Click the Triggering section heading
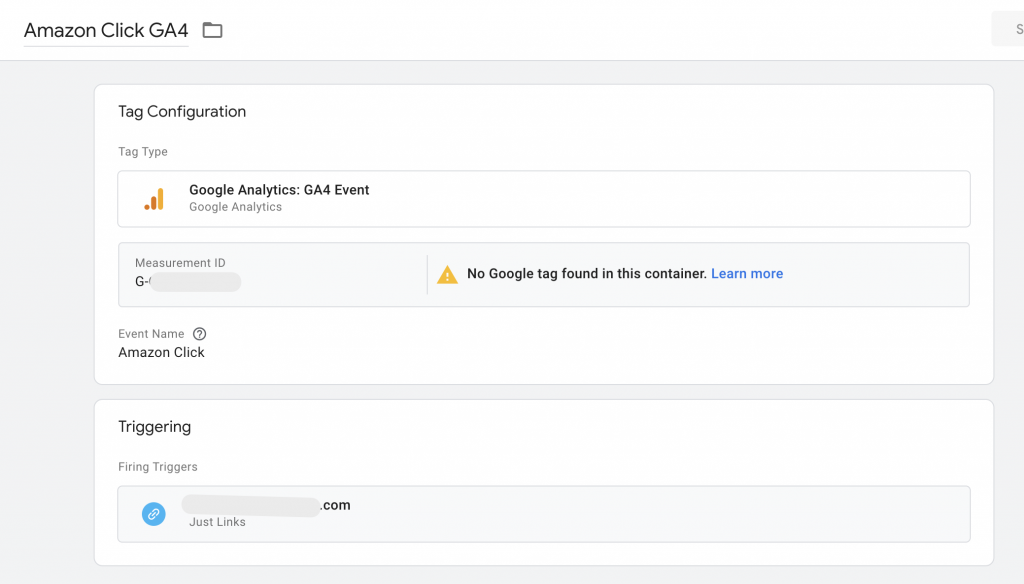Viewport: 1024px width, 584px height. click(155, 427)
